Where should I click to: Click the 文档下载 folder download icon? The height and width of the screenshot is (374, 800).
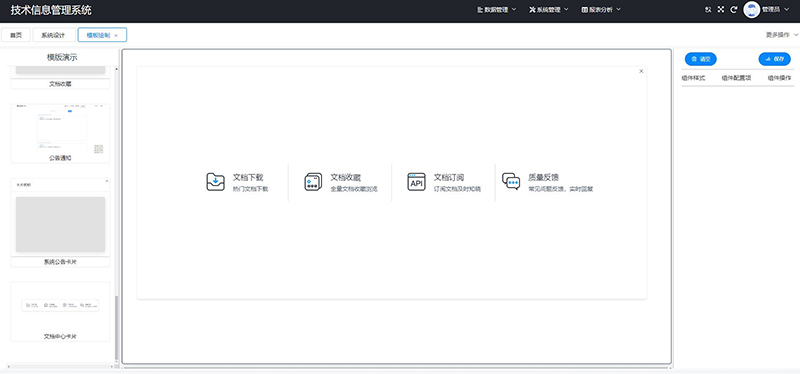pyautogui.click(x=215, y=182)
